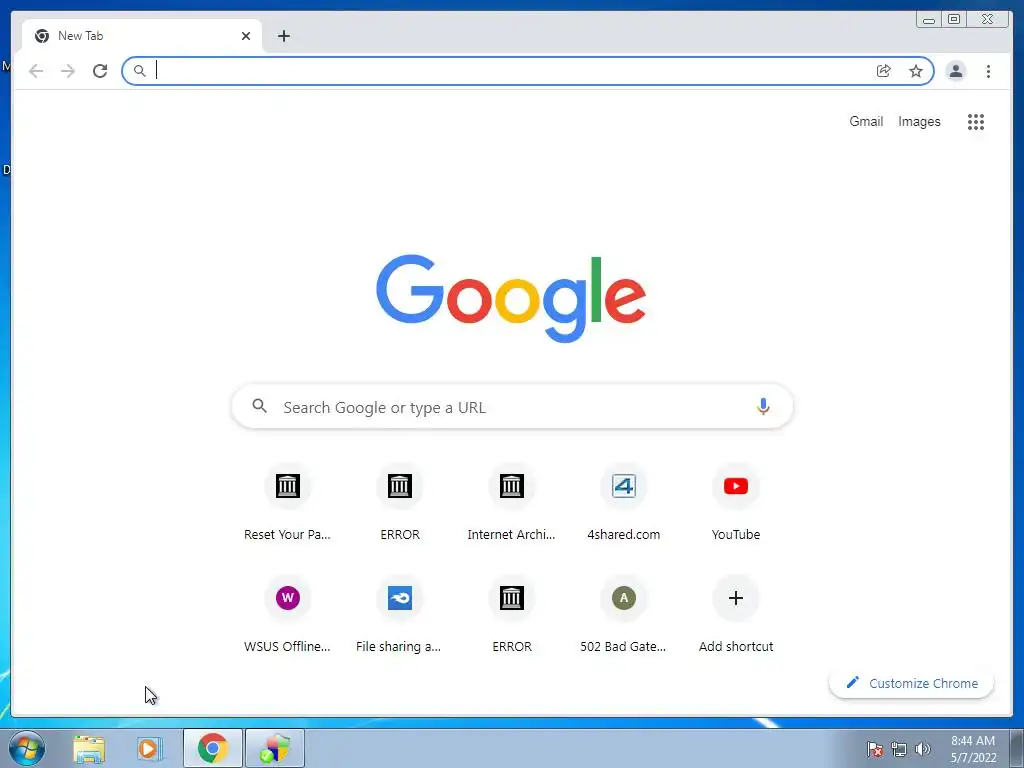Click the browser forward arrow
Image resolution: width=1024 pixels, height=768 pixels.
(68, 71)
